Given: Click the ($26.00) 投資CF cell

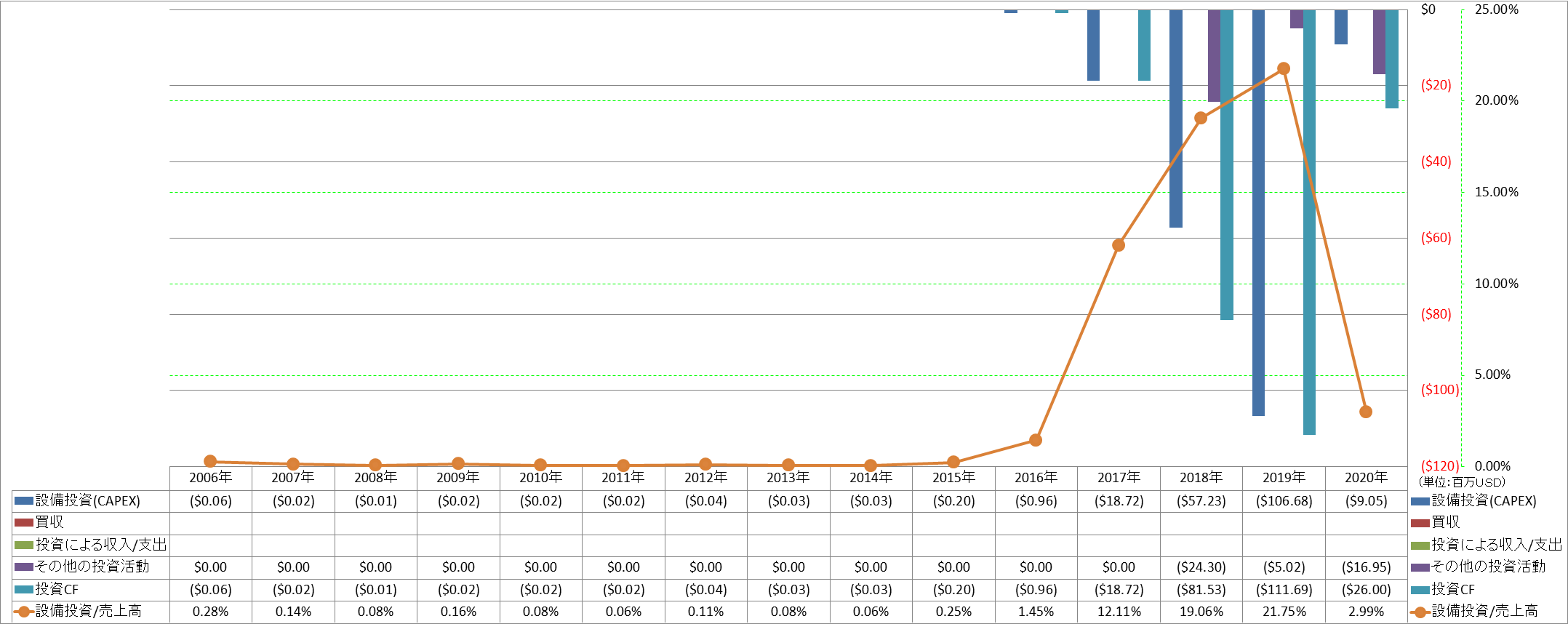Looking at the screenshot, I should coord(1366,590).
